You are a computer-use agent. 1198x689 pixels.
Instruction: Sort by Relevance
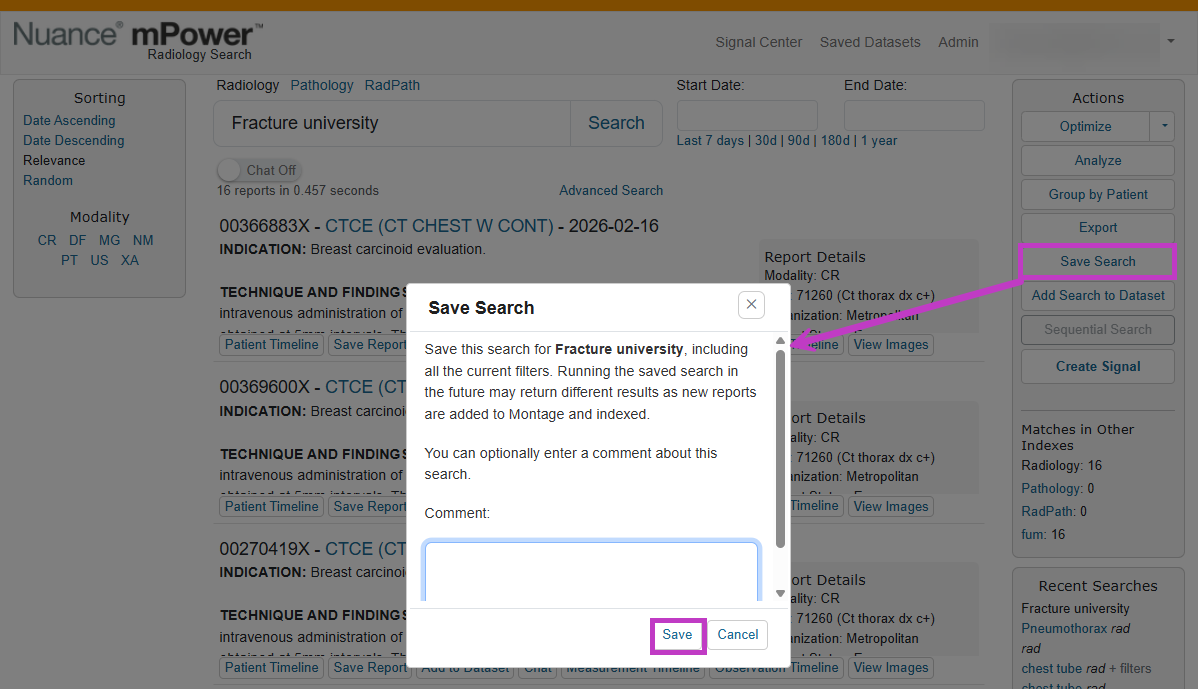click(x=53, y=160)
